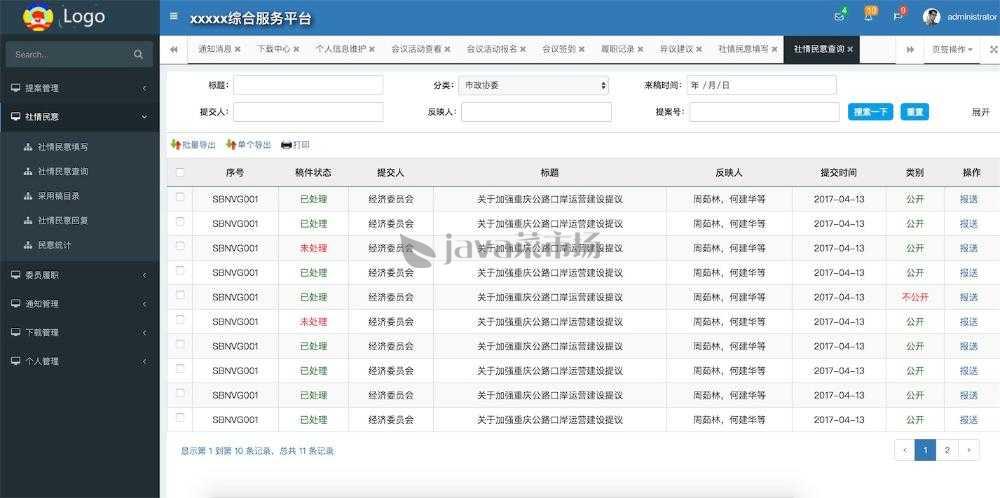Click the 单个导出 export icon
Viewport: 1000px width, 498px height.
pos(231,145)
